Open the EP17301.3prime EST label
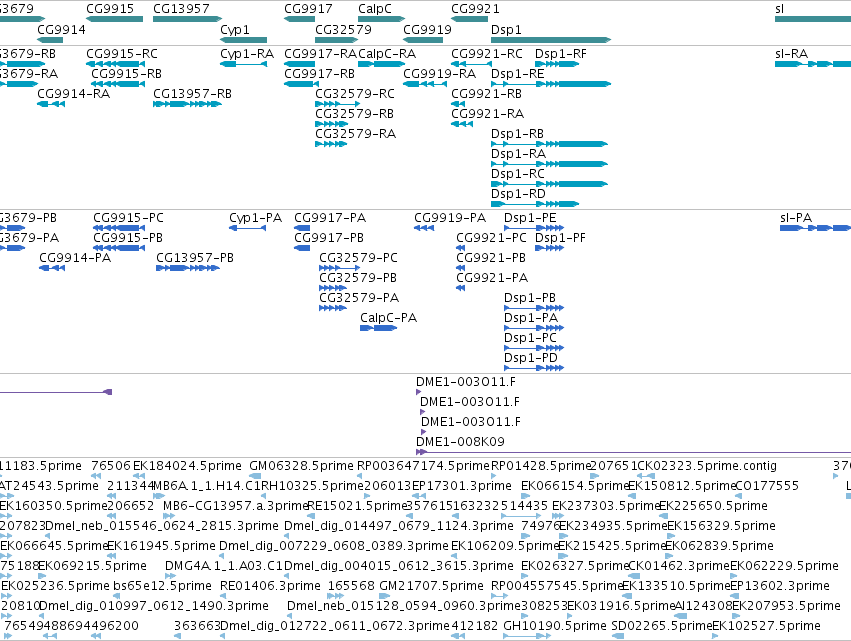 coord(462,486)
